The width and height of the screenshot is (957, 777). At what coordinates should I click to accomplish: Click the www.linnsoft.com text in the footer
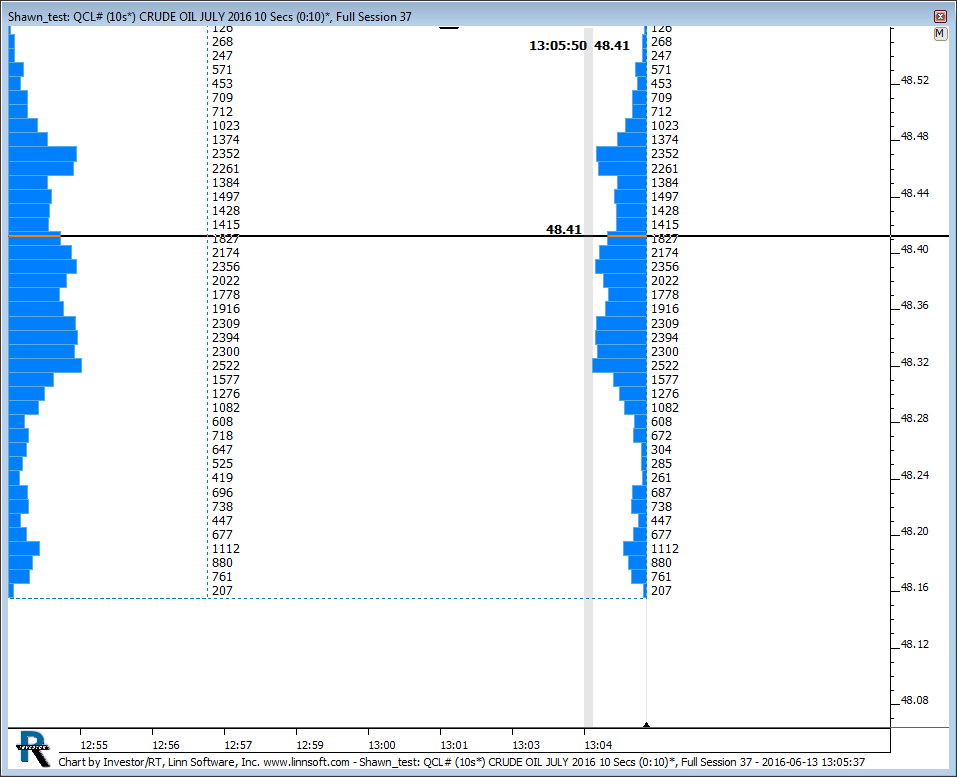tap(306, 762)
